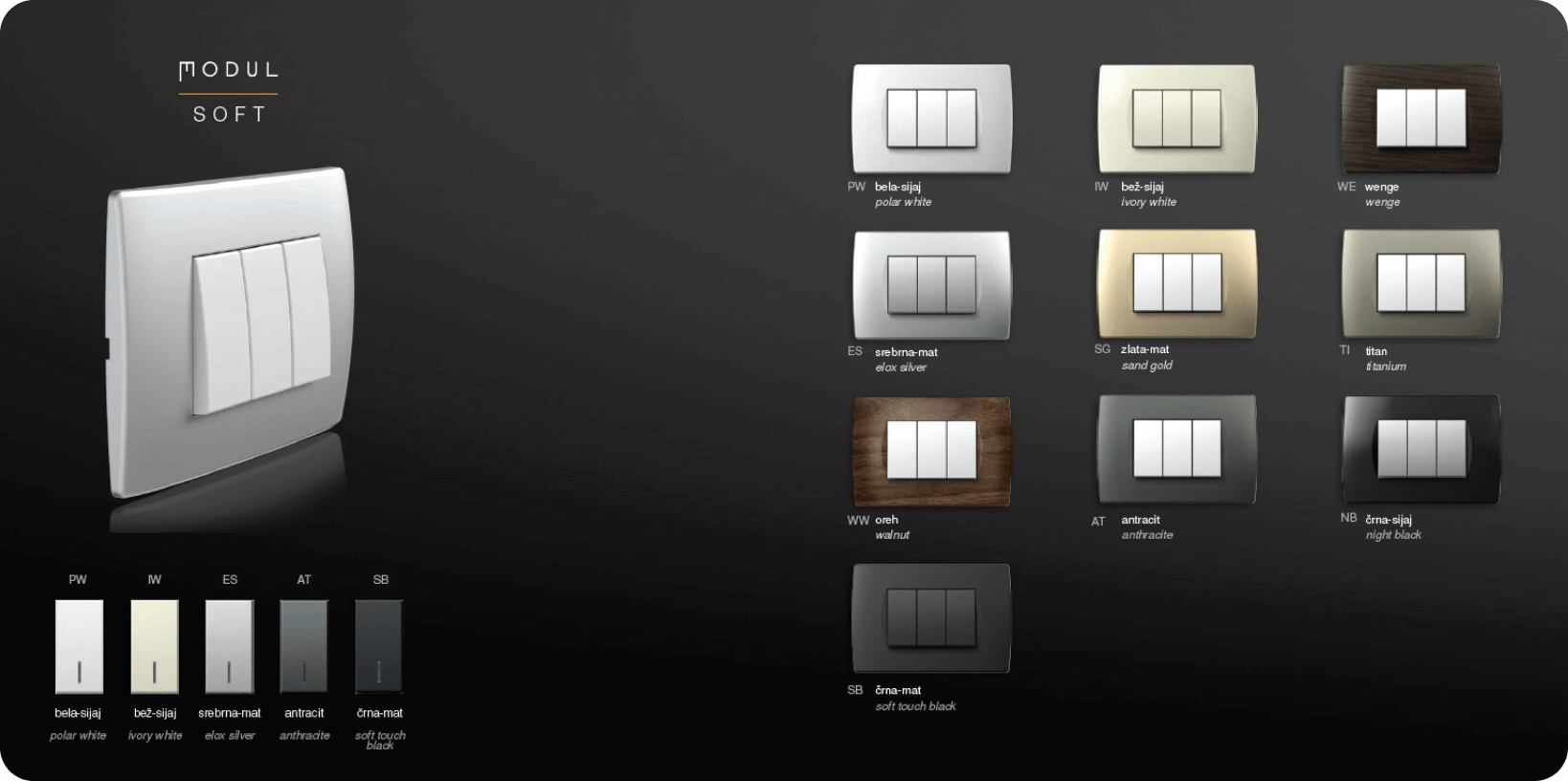Click the 'bela-sijaj' label beside the PW frame
This screenshot has height=781, width=1568.
click(898, 187)
